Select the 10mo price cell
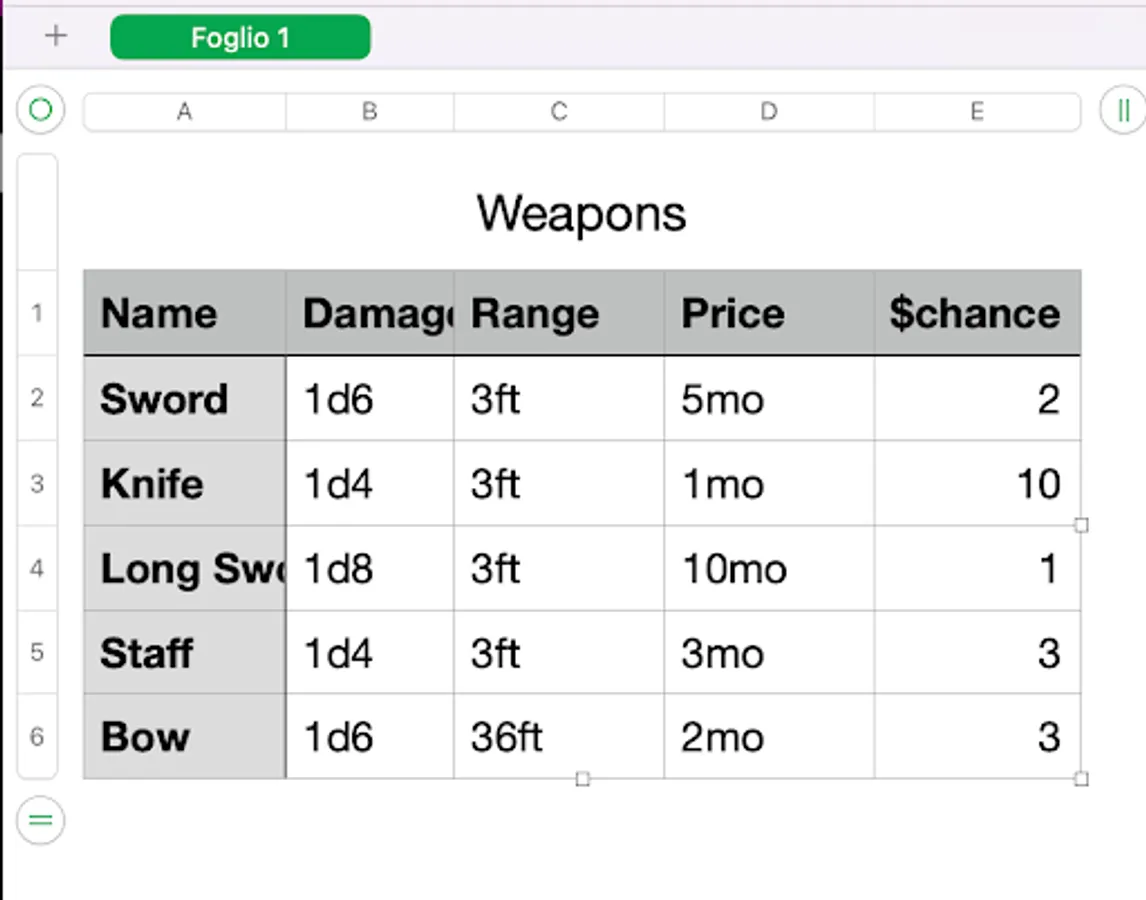This screenshot has height=900, width=1146. pos(768,569)
